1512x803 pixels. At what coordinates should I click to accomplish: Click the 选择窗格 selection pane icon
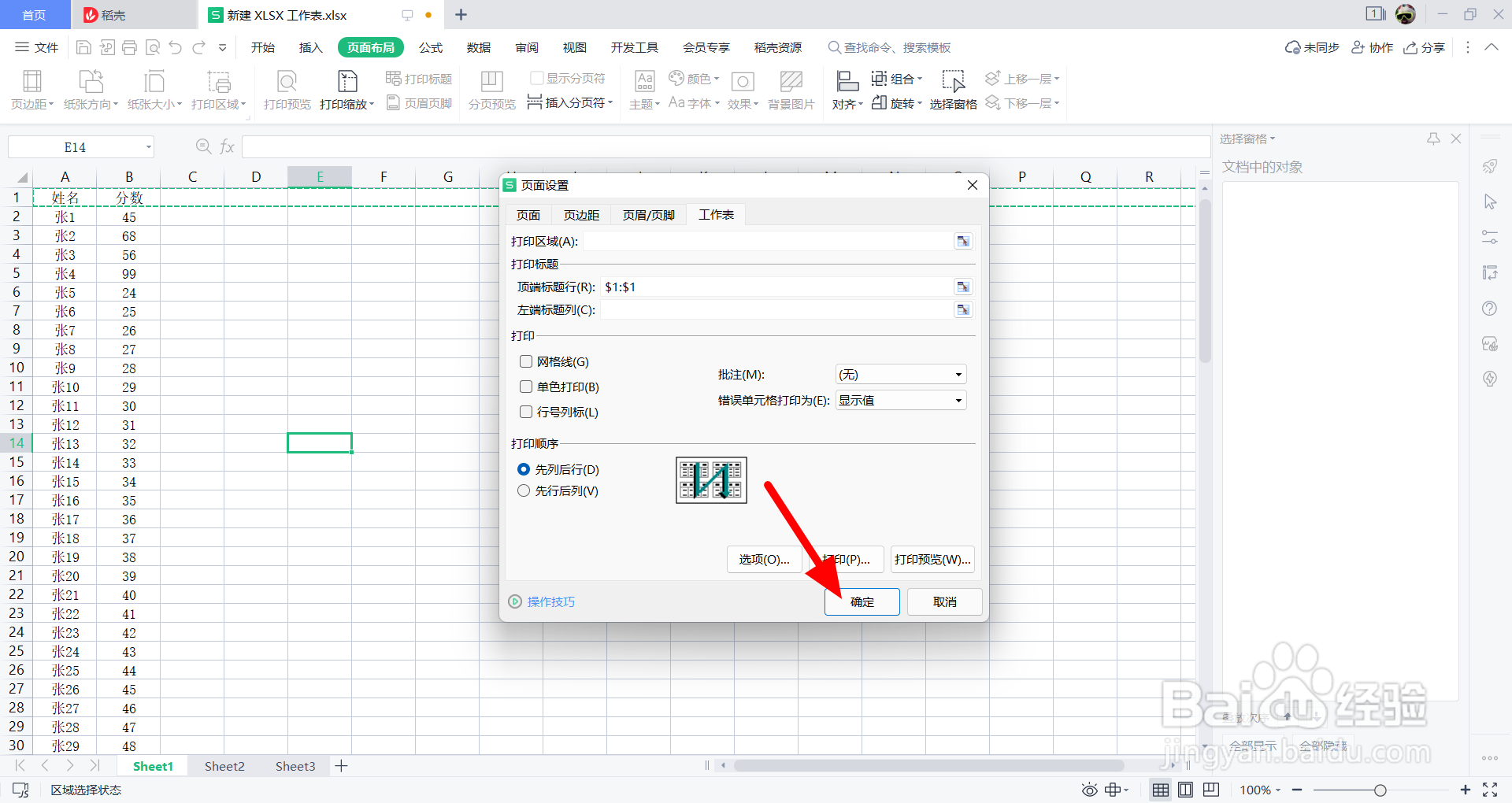[953, 90]
